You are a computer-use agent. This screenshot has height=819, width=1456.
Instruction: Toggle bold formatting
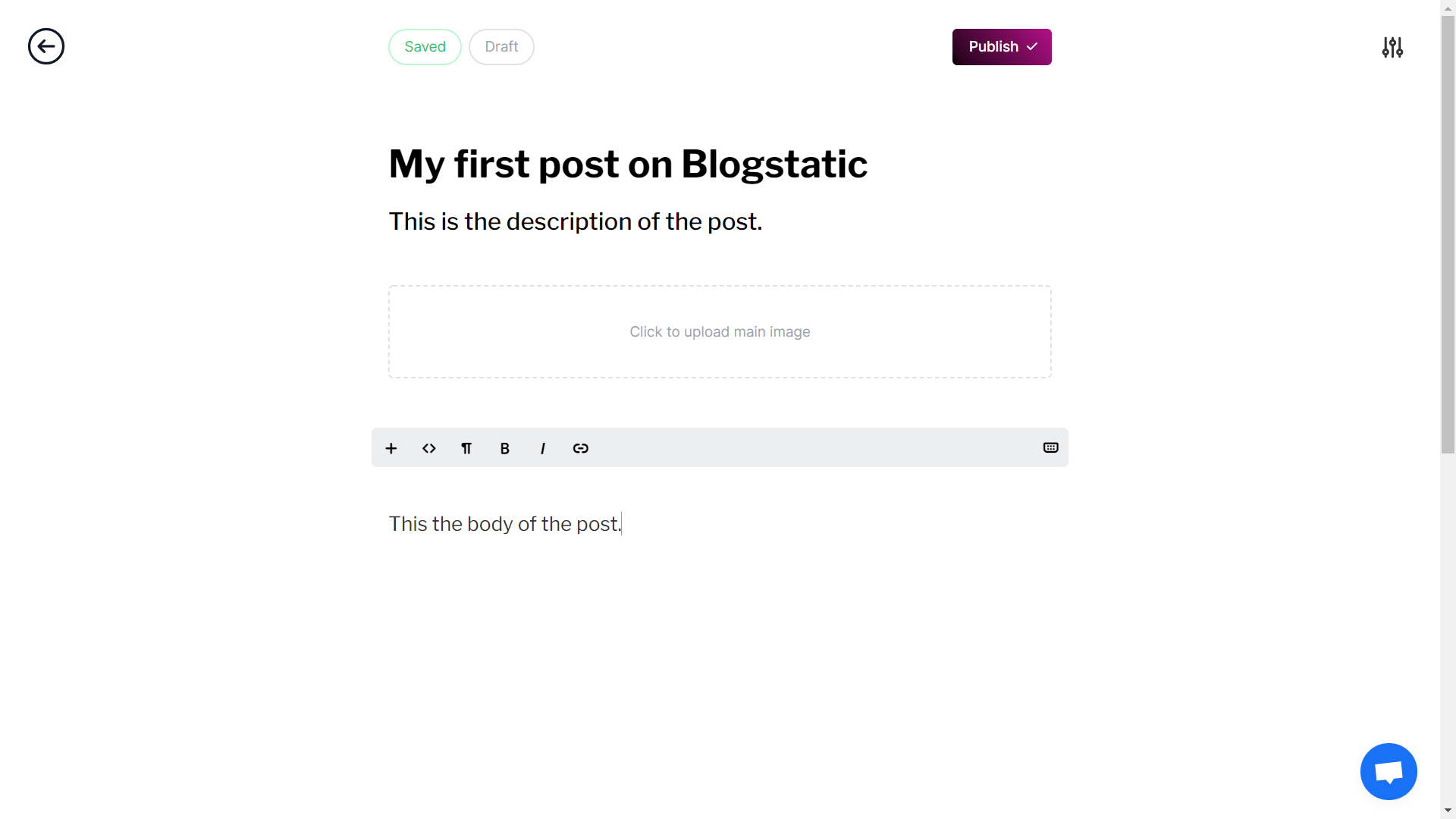[504, 448]
